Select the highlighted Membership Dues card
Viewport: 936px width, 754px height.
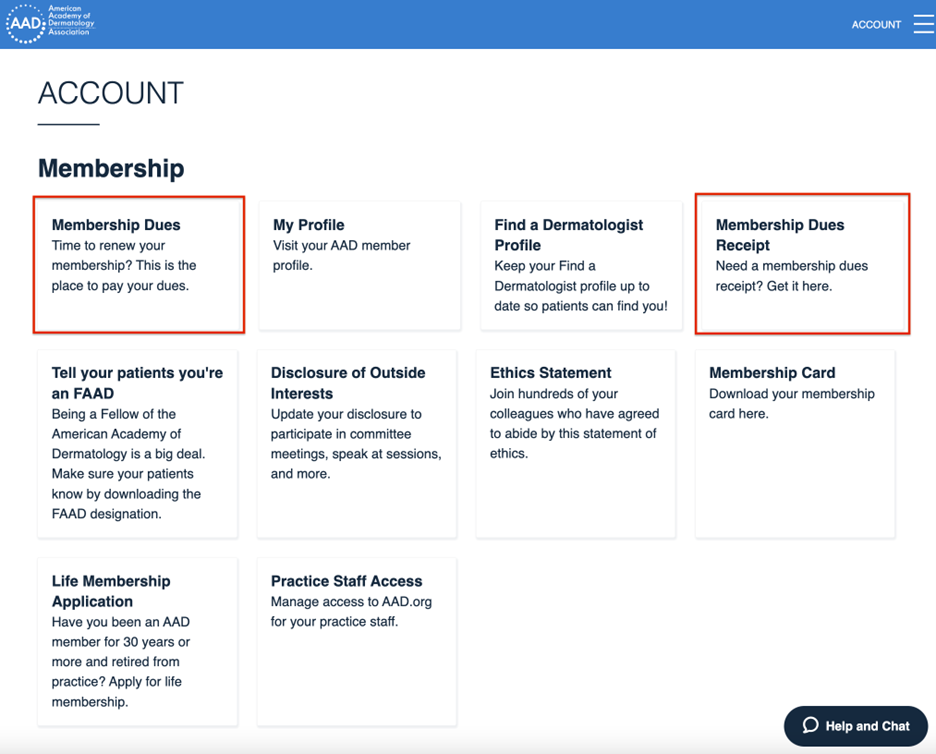pos(138,263)
